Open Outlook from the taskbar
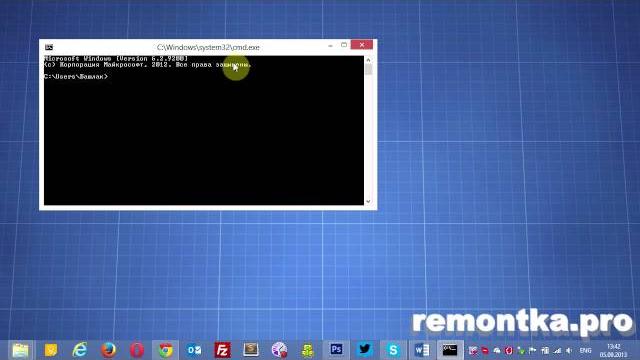Screen dimensions: 640x360 click(194, 350)
